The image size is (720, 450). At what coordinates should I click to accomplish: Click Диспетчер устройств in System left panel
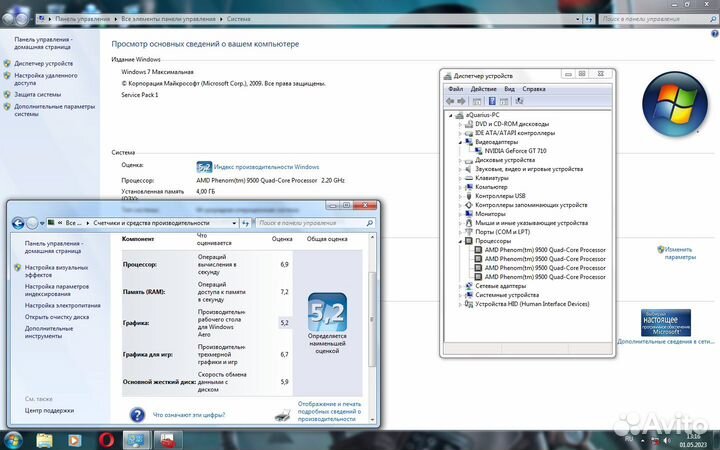[44, 63]
